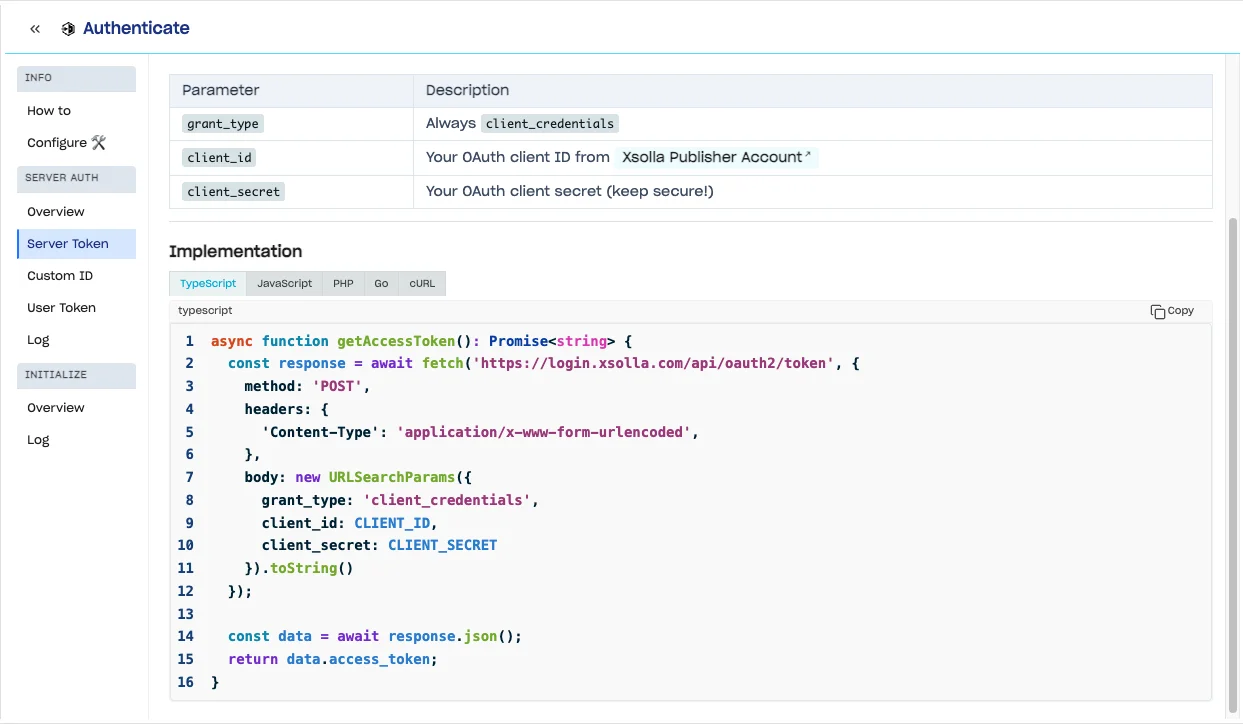
Task: Click the INFO section header
Action: point(76,79)
